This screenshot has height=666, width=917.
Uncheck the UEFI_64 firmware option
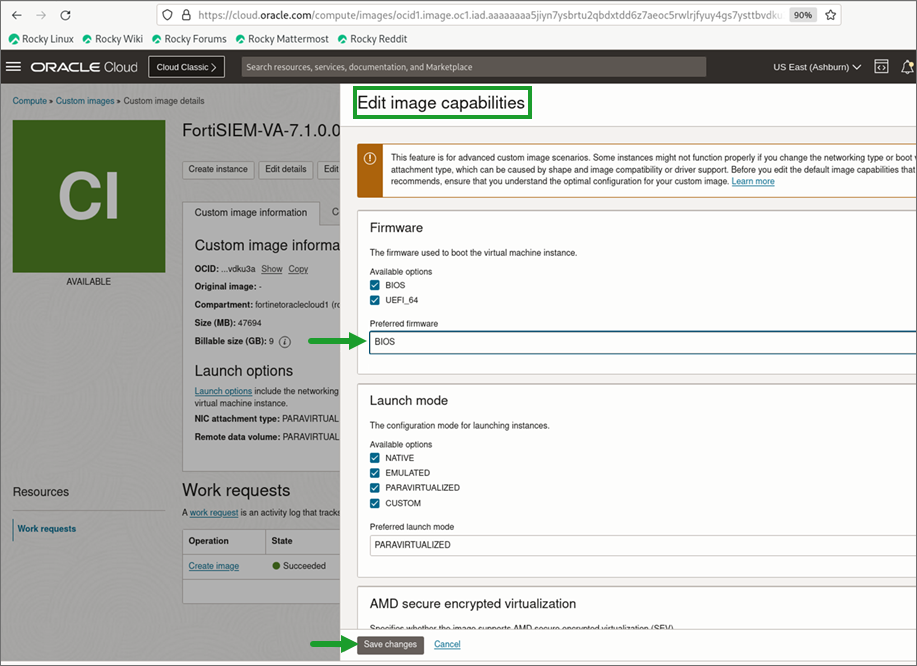point(373,299)
